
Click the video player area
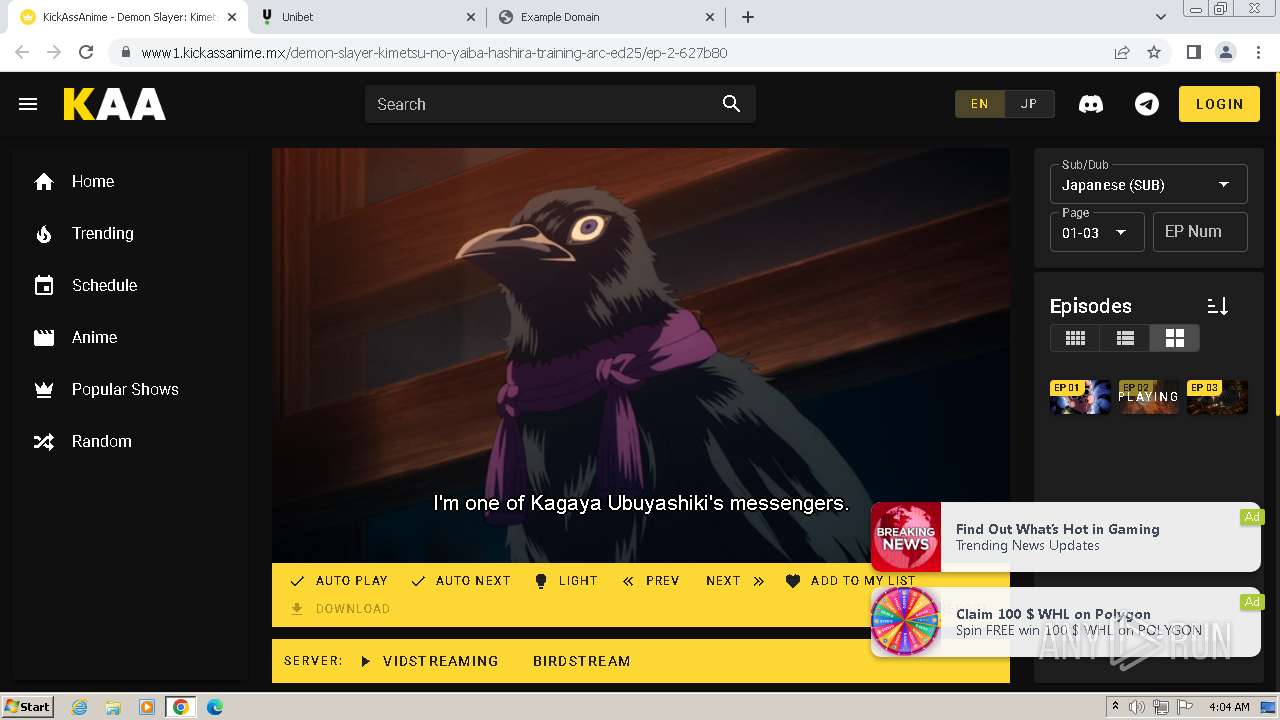point(640,355)
